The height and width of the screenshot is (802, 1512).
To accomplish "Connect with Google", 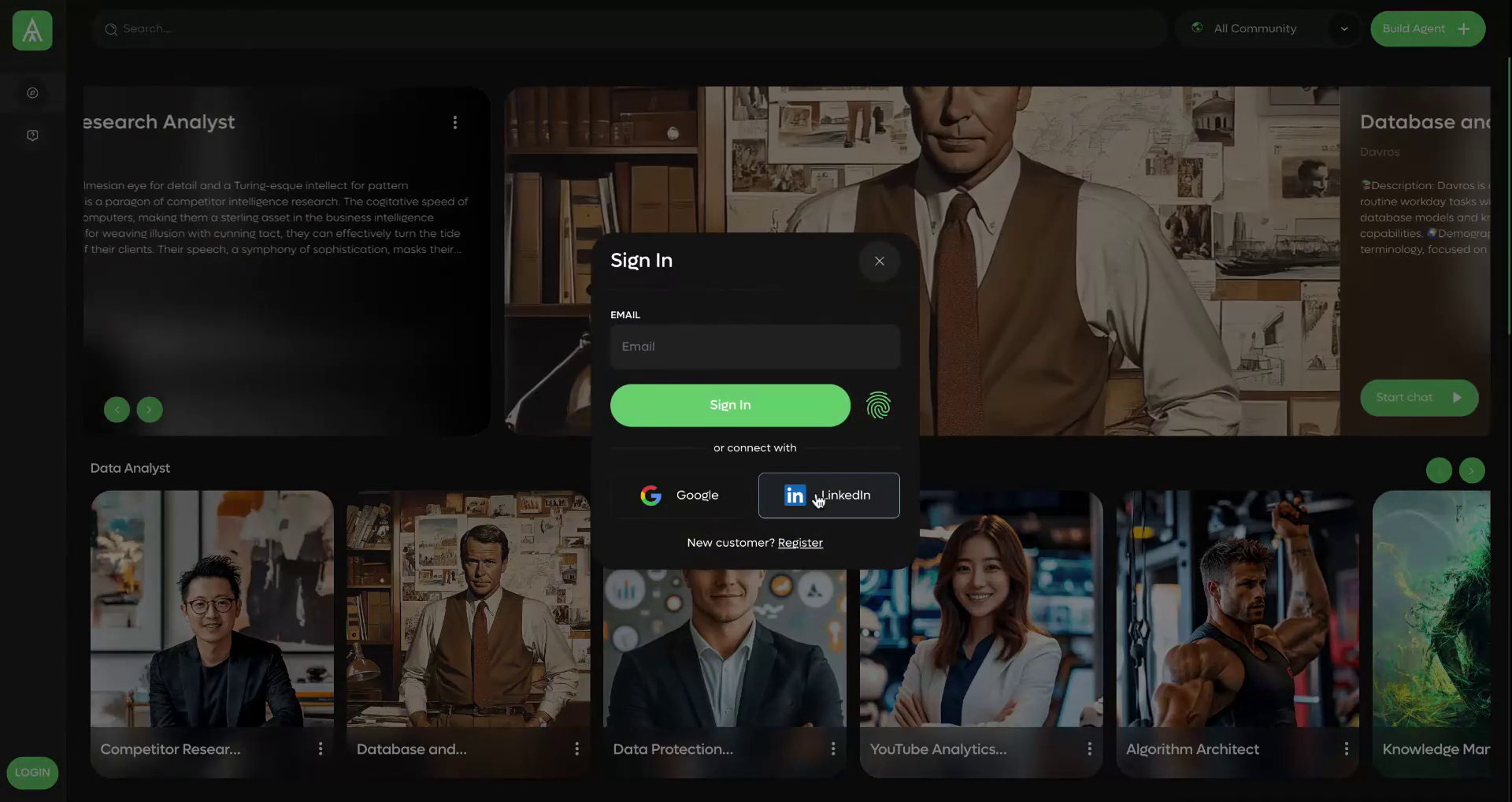I will coord(680,495).
